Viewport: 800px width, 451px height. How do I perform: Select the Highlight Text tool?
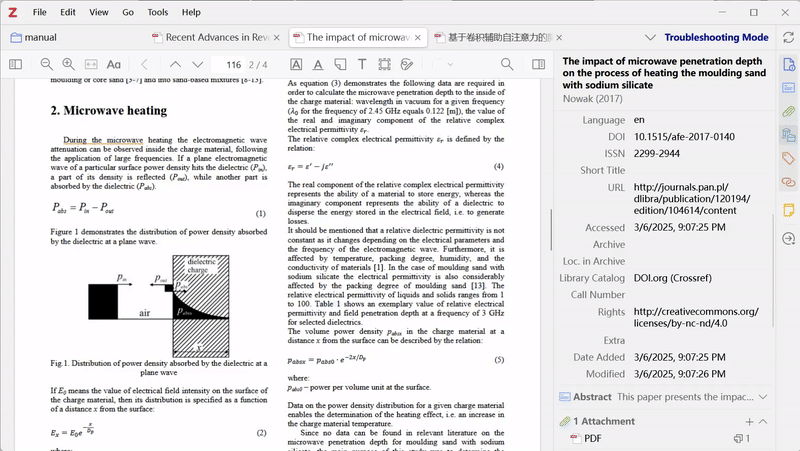pos(296,64)
